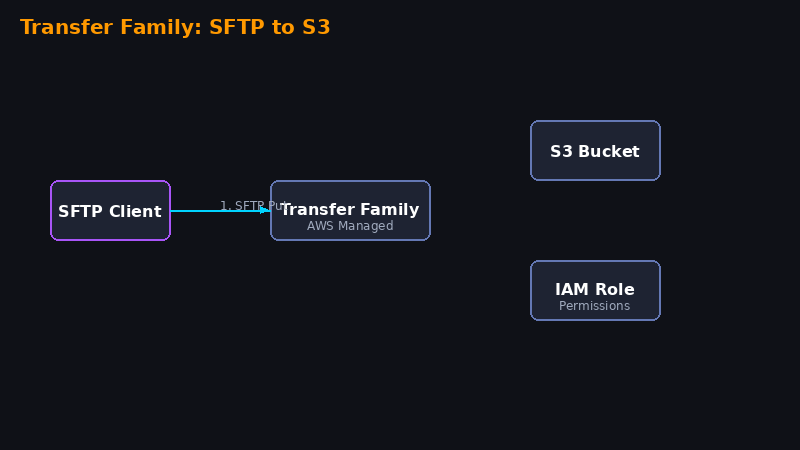Image resolution: width=800 pixels, height=450 pixels.
Task: Click the Transfer Family node box
Action: point(350,210)
